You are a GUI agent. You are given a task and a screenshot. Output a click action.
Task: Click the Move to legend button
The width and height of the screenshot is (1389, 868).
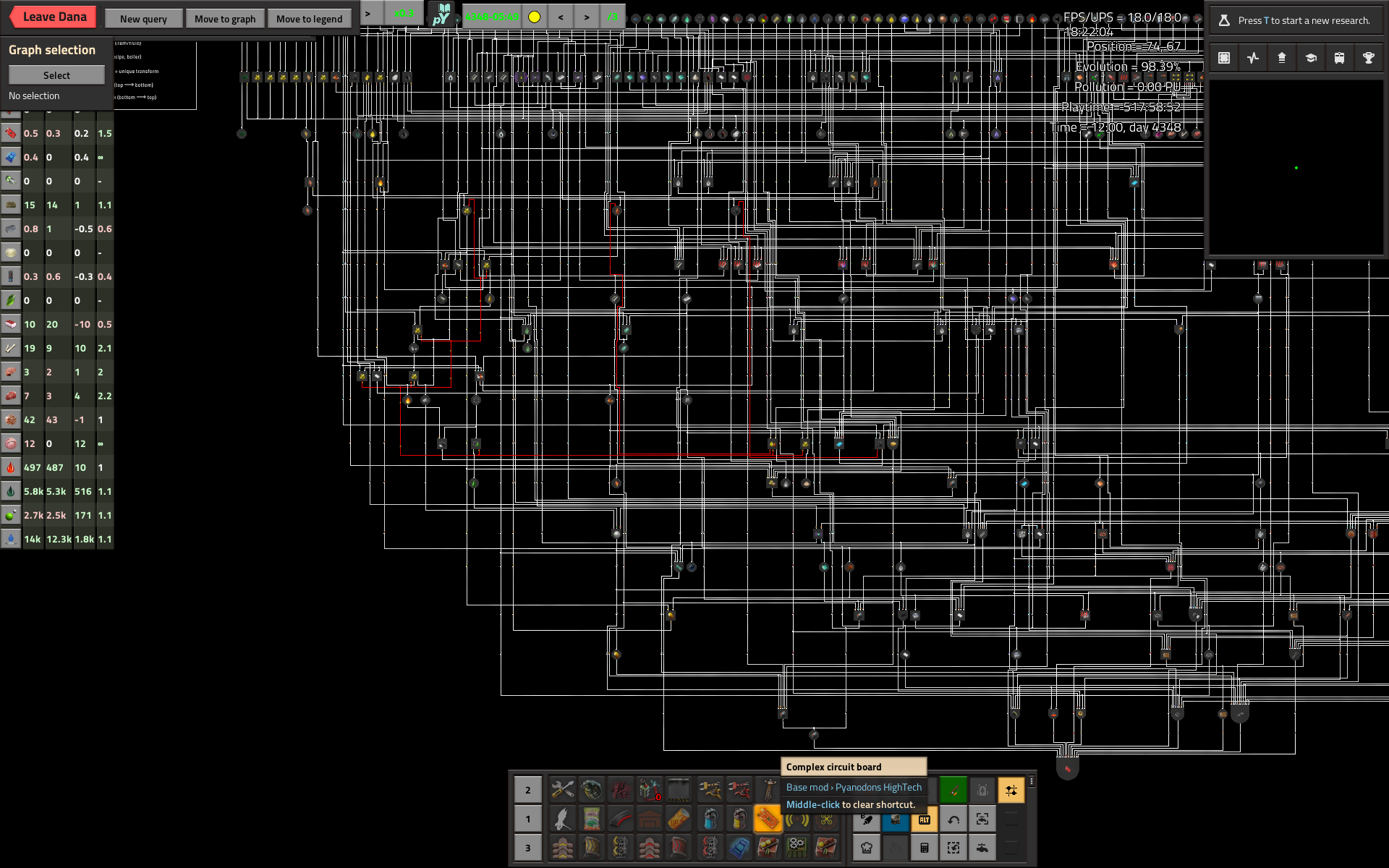(310, 19)
